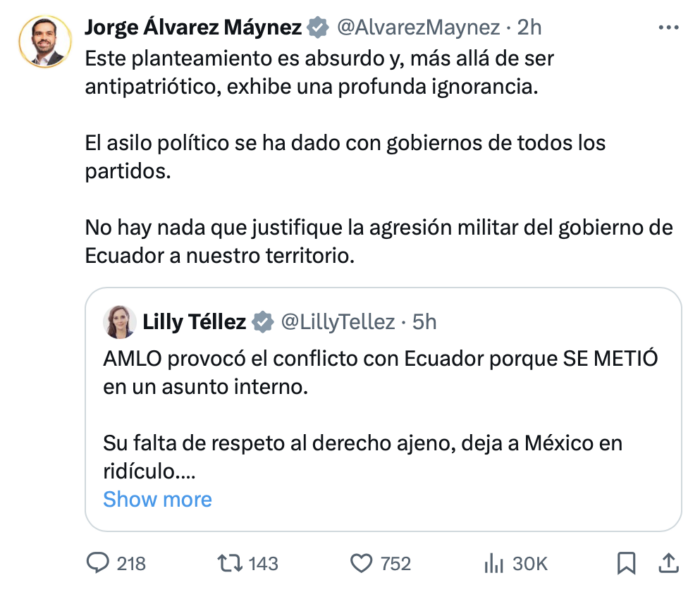Open the three-dot more options menu
The image size is (700, 592).
(x=667, y=27)
